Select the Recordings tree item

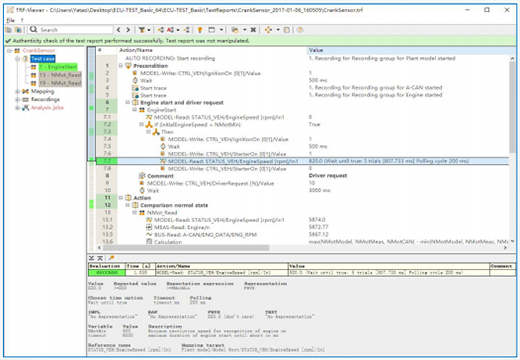pos(45,99)
